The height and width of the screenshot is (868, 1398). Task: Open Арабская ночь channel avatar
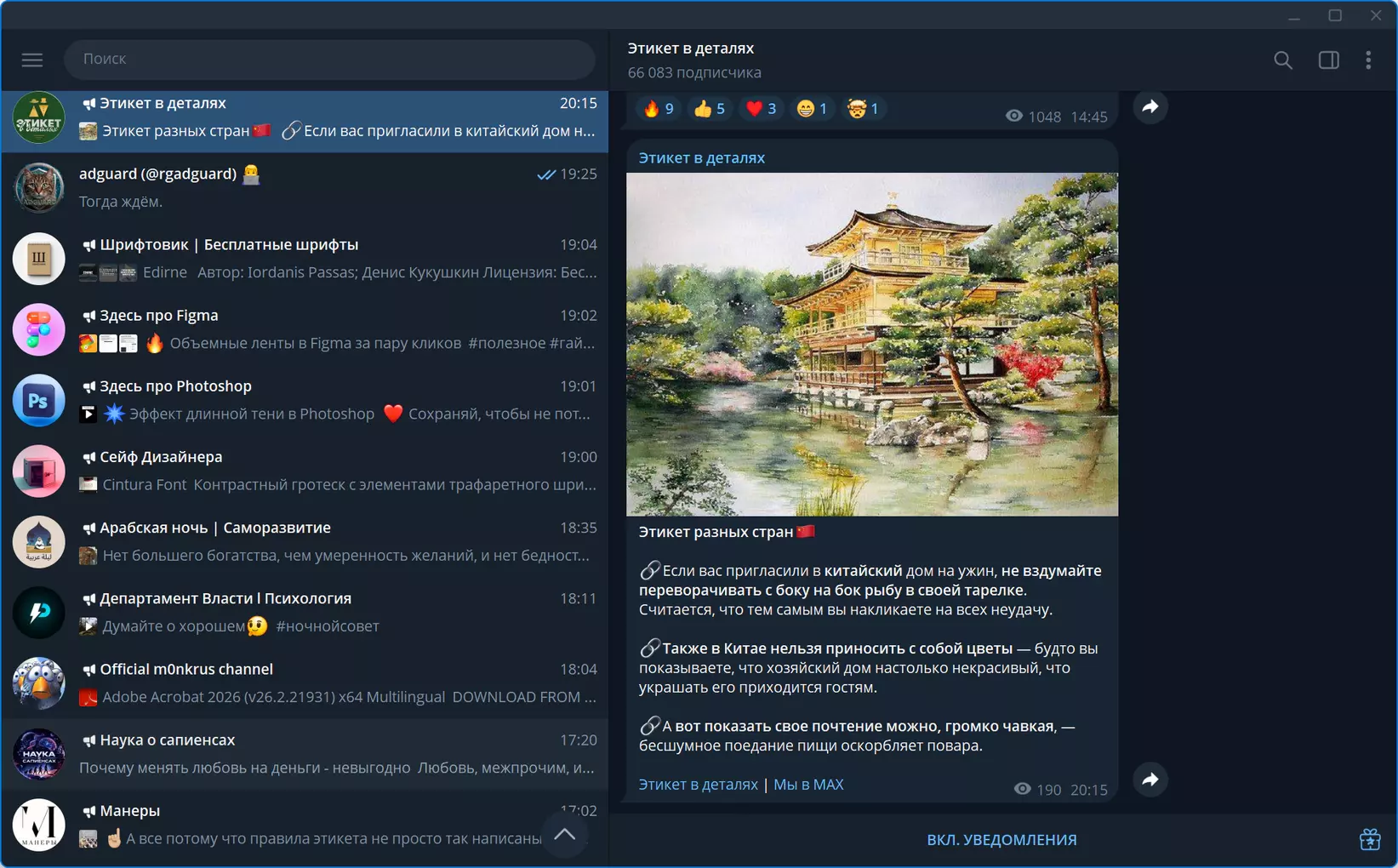click(x=39, y=541)
